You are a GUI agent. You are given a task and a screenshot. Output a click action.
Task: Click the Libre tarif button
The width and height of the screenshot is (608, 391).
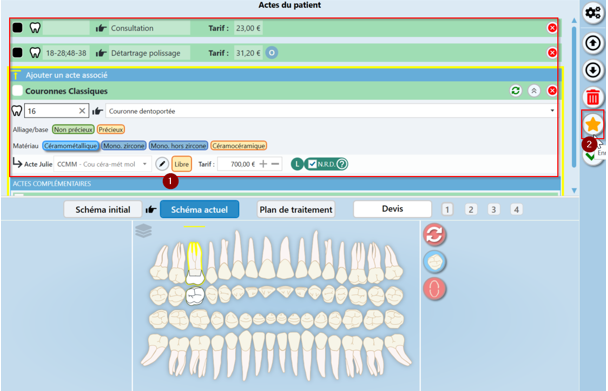181,164
